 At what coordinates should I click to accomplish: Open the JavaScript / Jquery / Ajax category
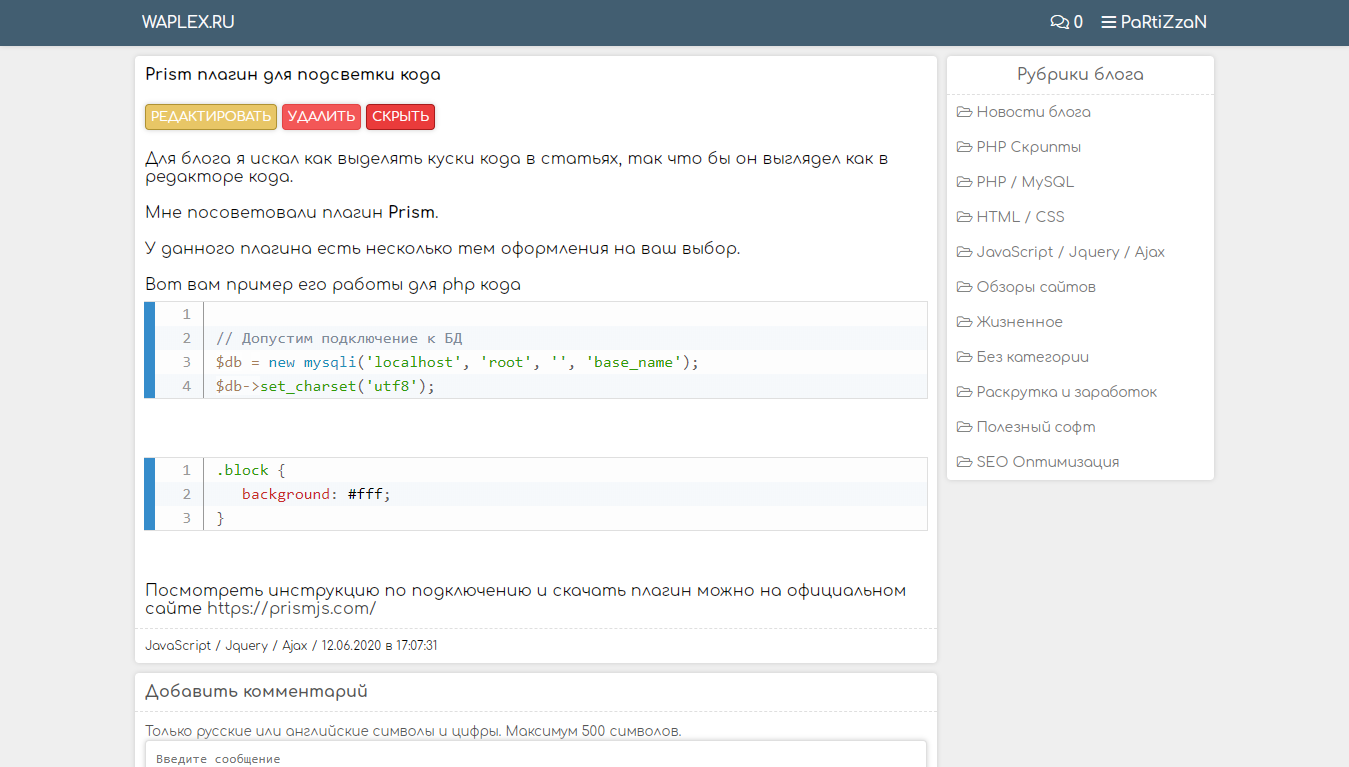point(1070,252)
